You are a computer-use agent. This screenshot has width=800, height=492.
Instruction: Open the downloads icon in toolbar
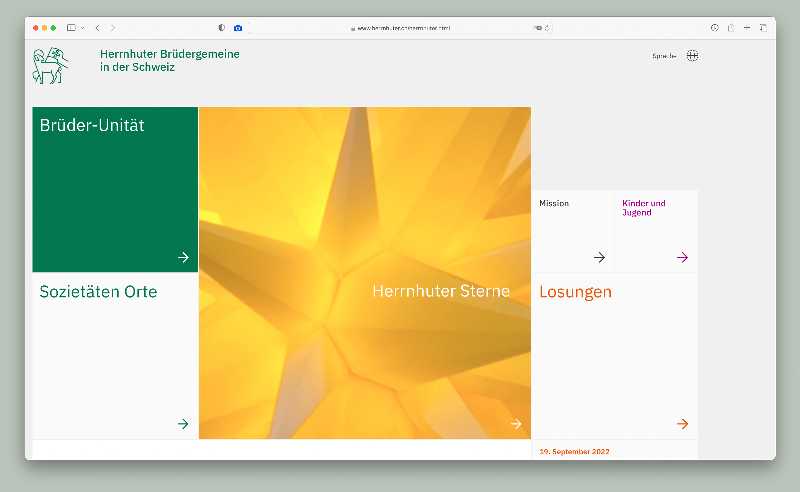point(714,28)
